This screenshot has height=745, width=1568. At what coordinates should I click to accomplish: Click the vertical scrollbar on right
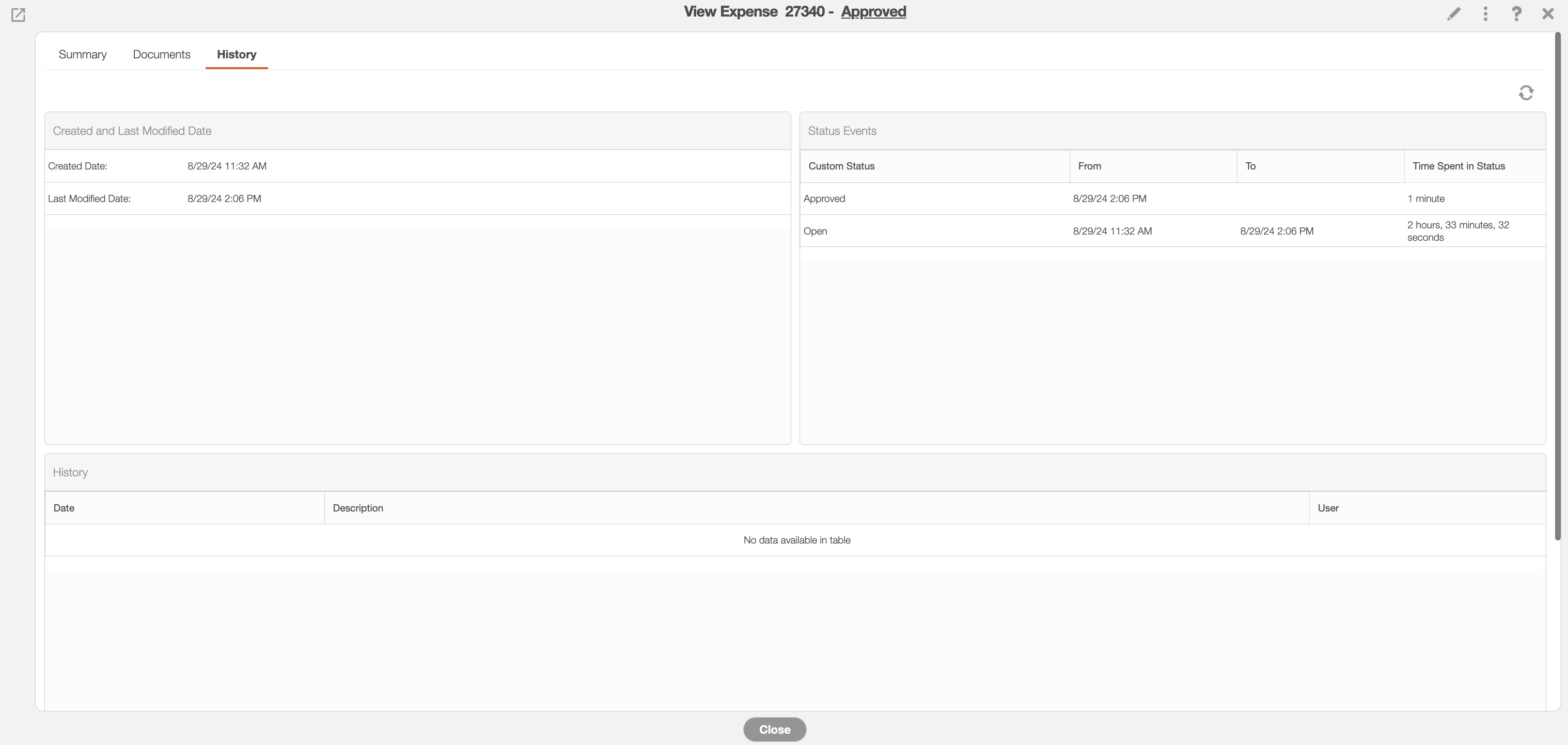pos(1557,286)
